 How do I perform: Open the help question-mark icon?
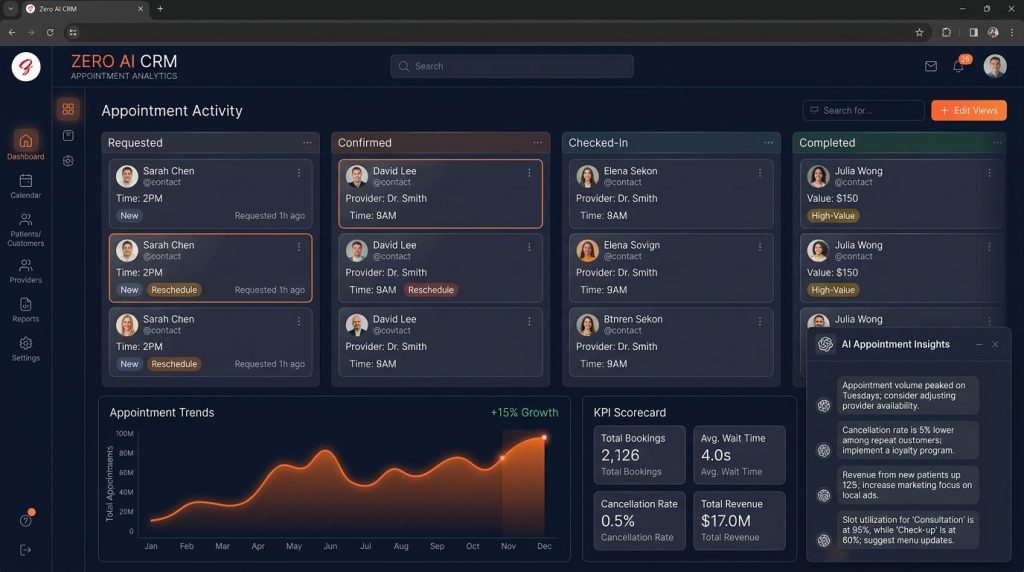click(25, 520)
